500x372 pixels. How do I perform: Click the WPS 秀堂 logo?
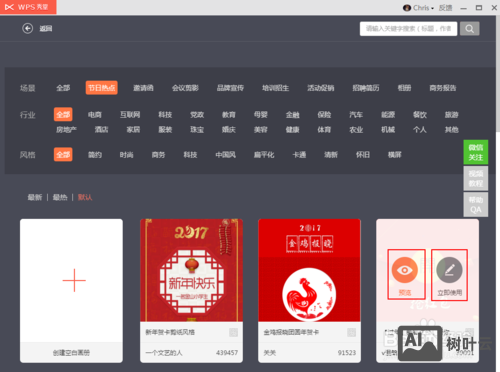28,7
